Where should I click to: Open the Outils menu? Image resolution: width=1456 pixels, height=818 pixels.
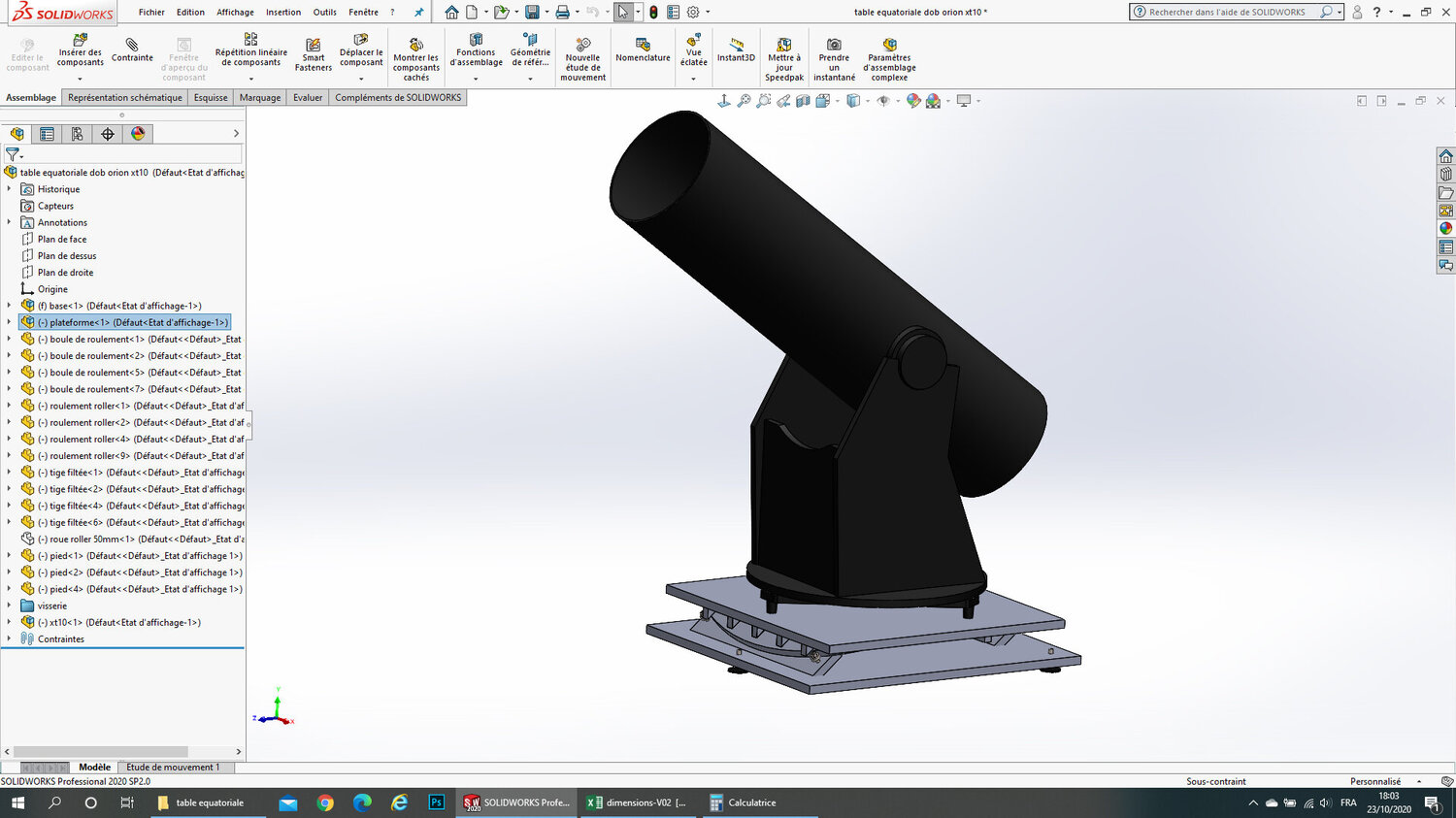click(x=325, y=13)
